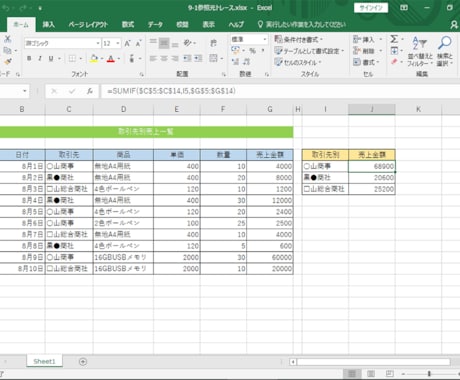Toggle top vertical alignment
This screenshot has height=380, width=460.
point(153,43)
